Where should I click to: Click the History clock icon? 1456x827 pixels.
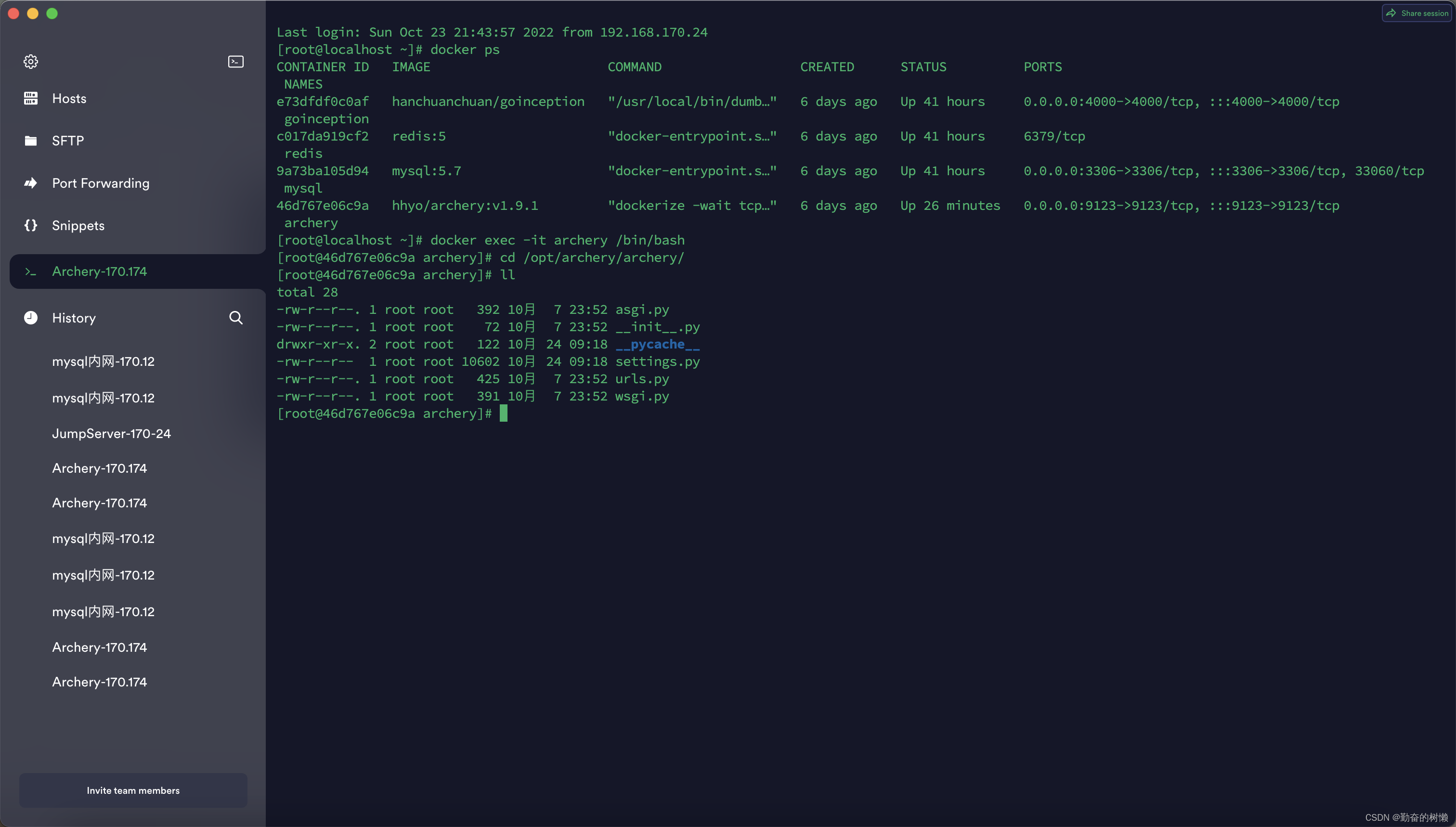31,318
